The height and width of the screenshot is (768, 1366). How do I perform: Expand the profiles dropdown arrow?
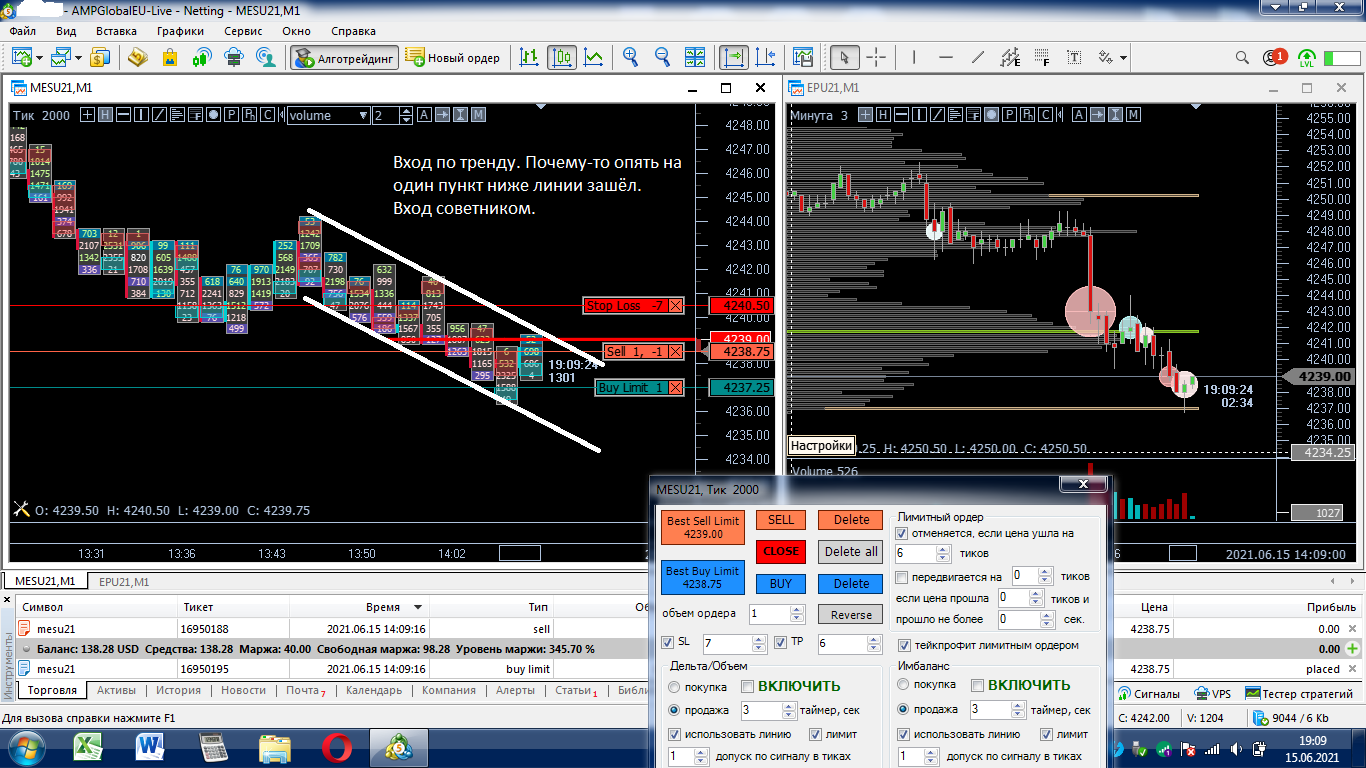[x=79, y=57]
